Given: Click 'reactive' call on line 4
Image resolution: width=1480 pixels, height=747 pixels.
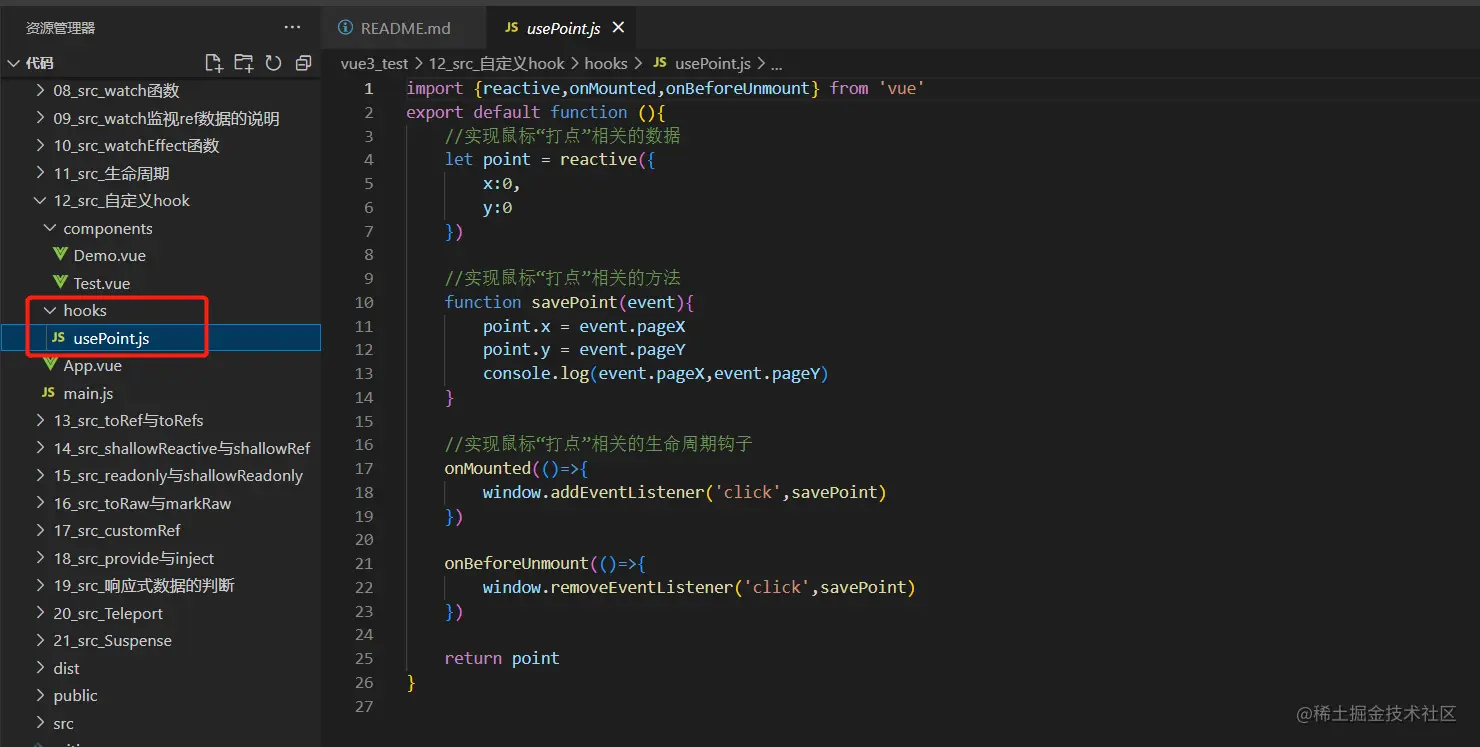Looking at the screenshot, I should click(x=598, y=159).
